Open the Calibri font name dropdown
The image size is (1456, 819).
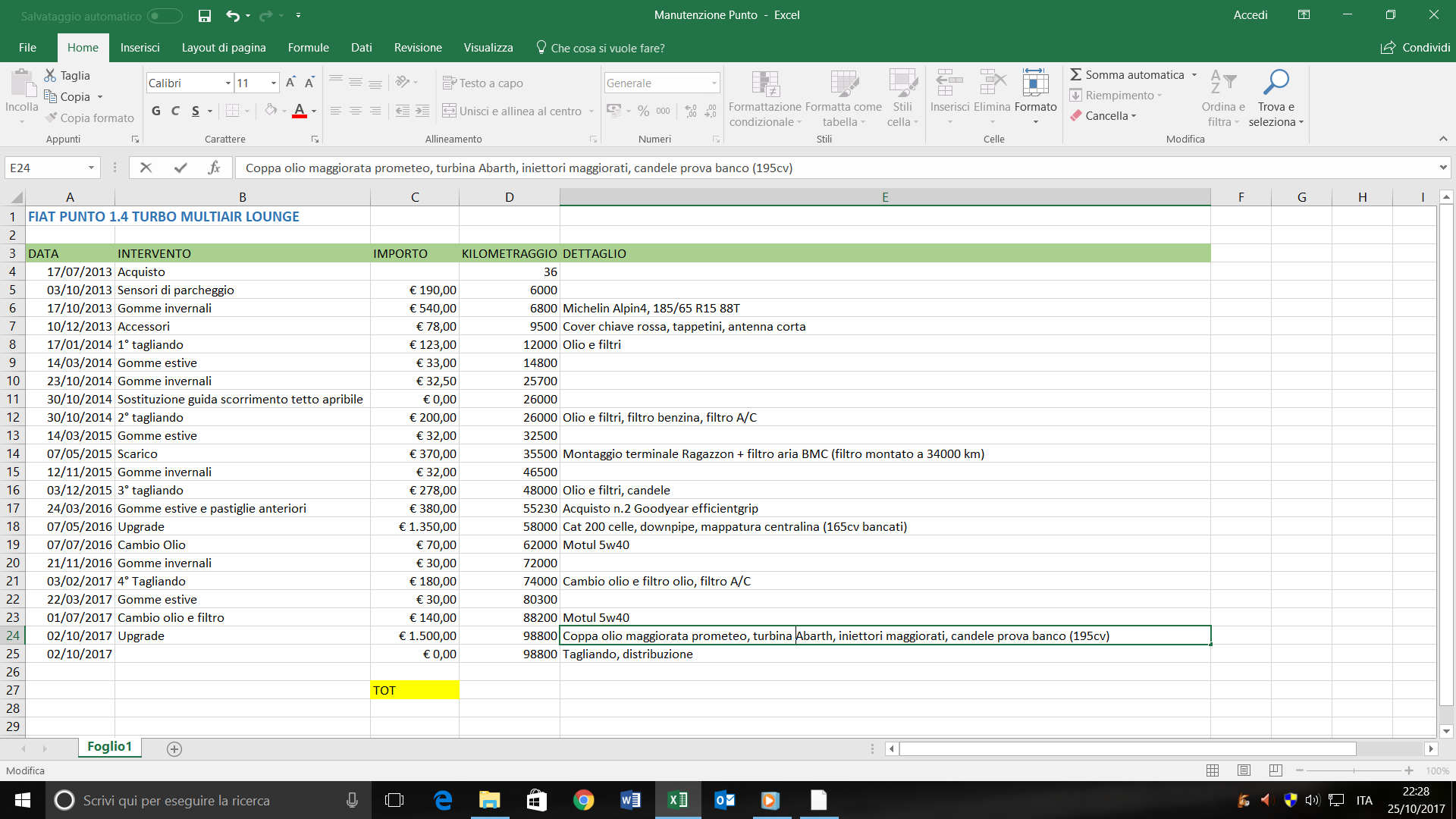tap(227, 83)
